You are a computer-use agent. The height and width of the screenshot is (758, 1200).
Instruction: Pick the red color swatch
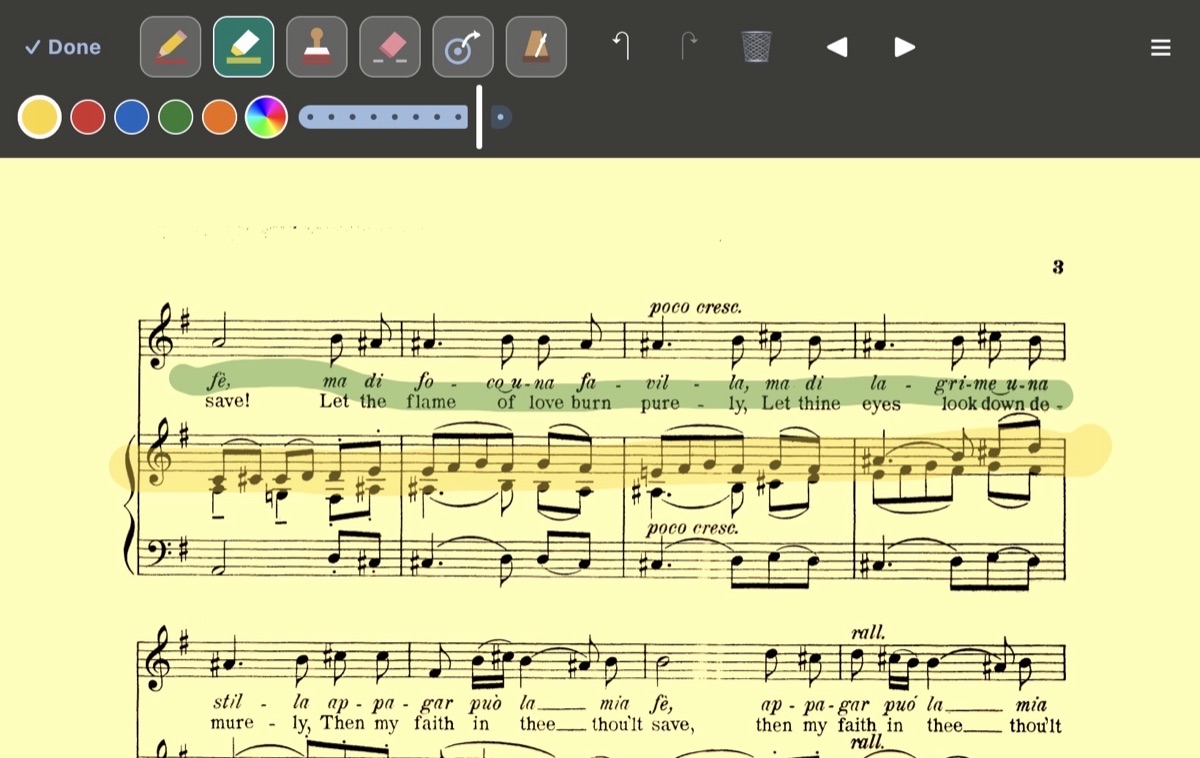[x=88, y=117]
